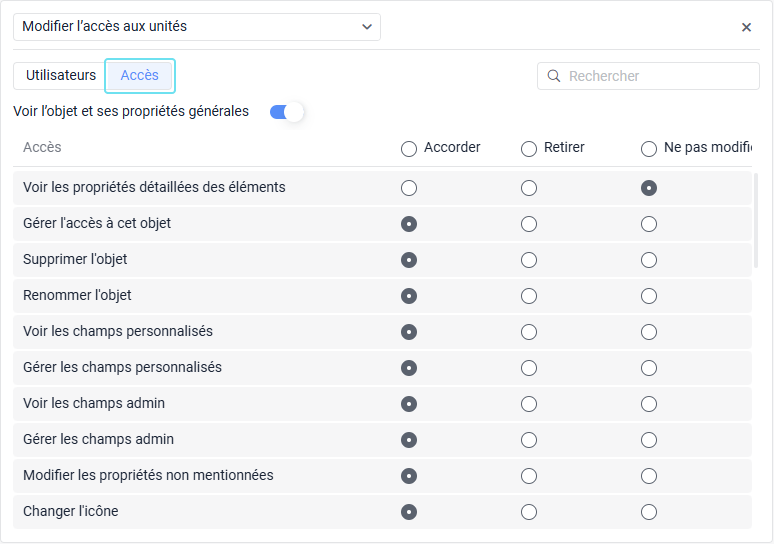Set Retirer for 'Changer l'icône'
This screenshot has width=774, height=544.
coord(529,512)
